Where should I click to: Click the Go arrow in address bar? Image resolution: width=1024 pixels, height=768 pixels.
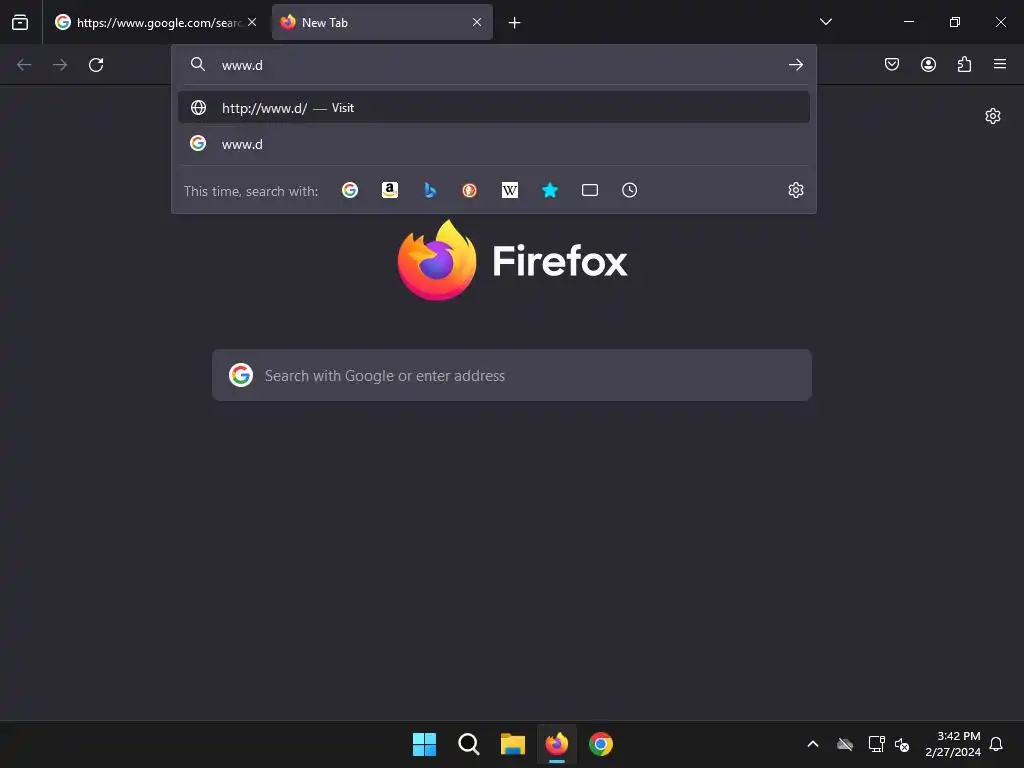pos(795,65)
